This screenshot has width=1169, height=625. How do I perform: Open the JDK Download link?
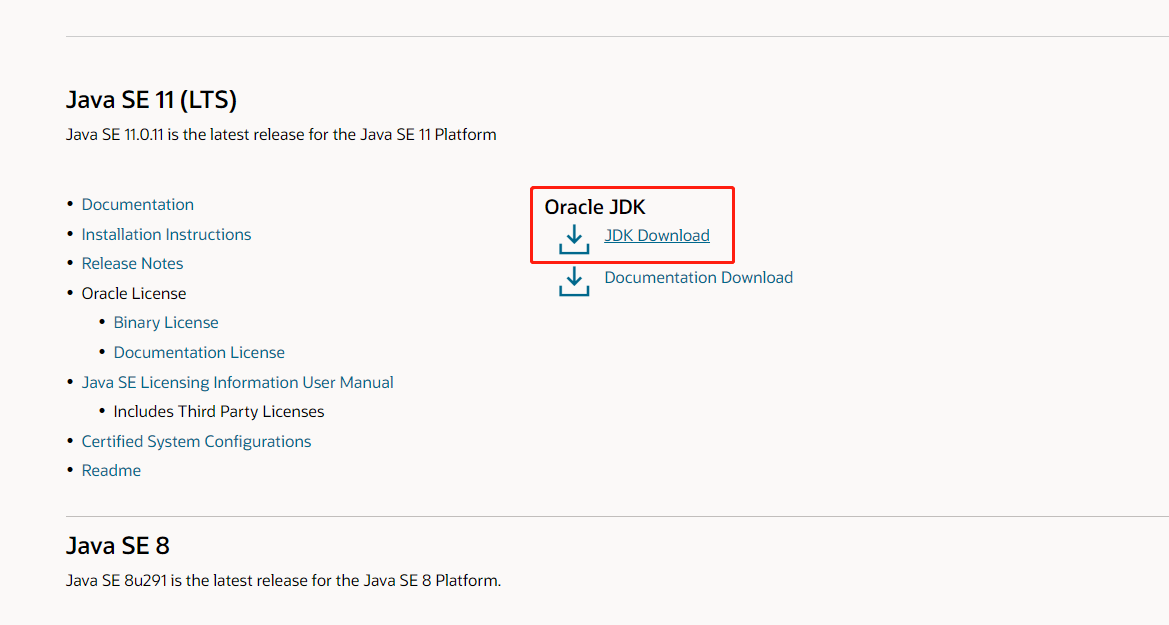(657, 236)
